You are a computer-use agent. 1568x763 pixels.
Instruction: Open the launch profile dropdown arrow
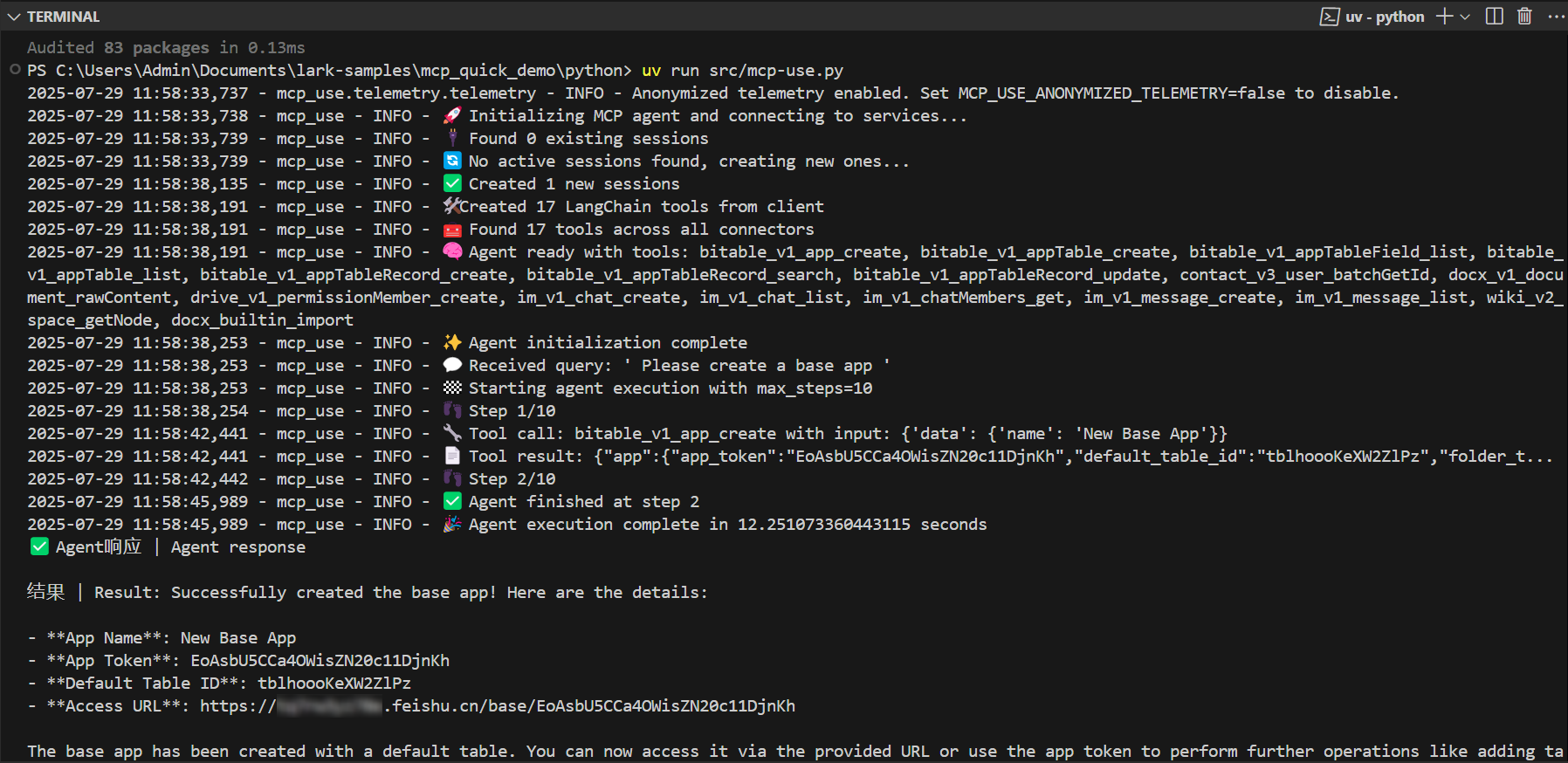coord(1465,17)
